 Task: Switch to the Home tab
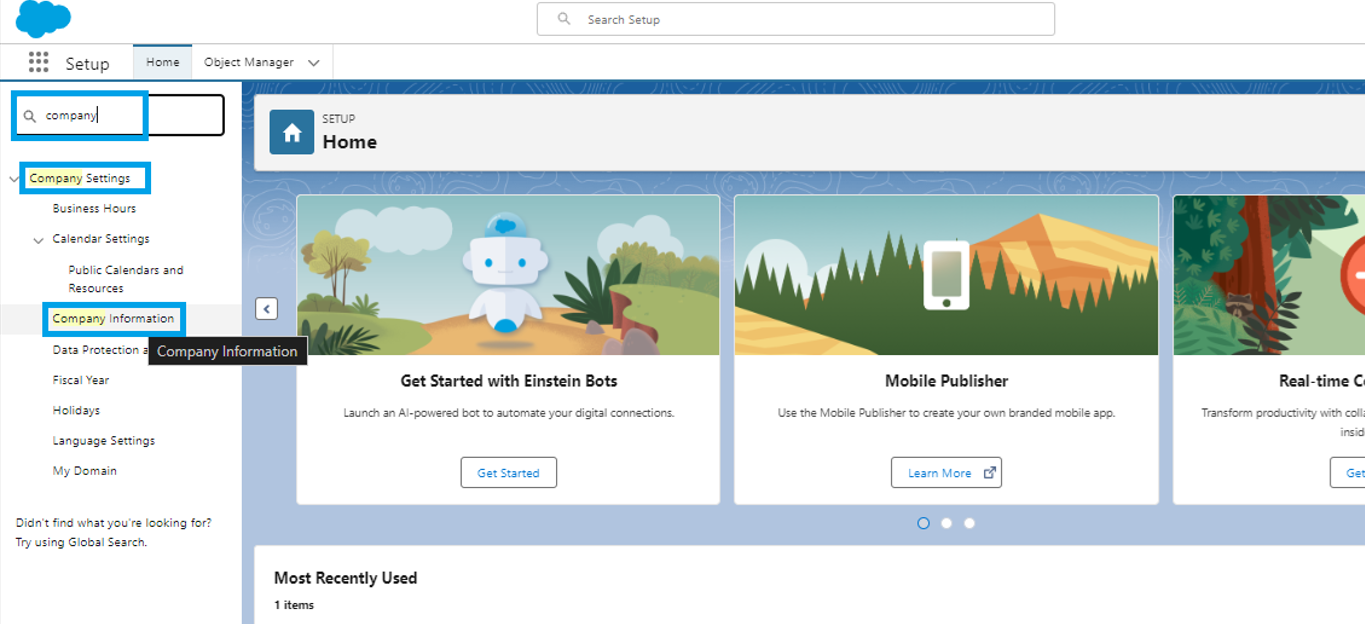point(163,62)
